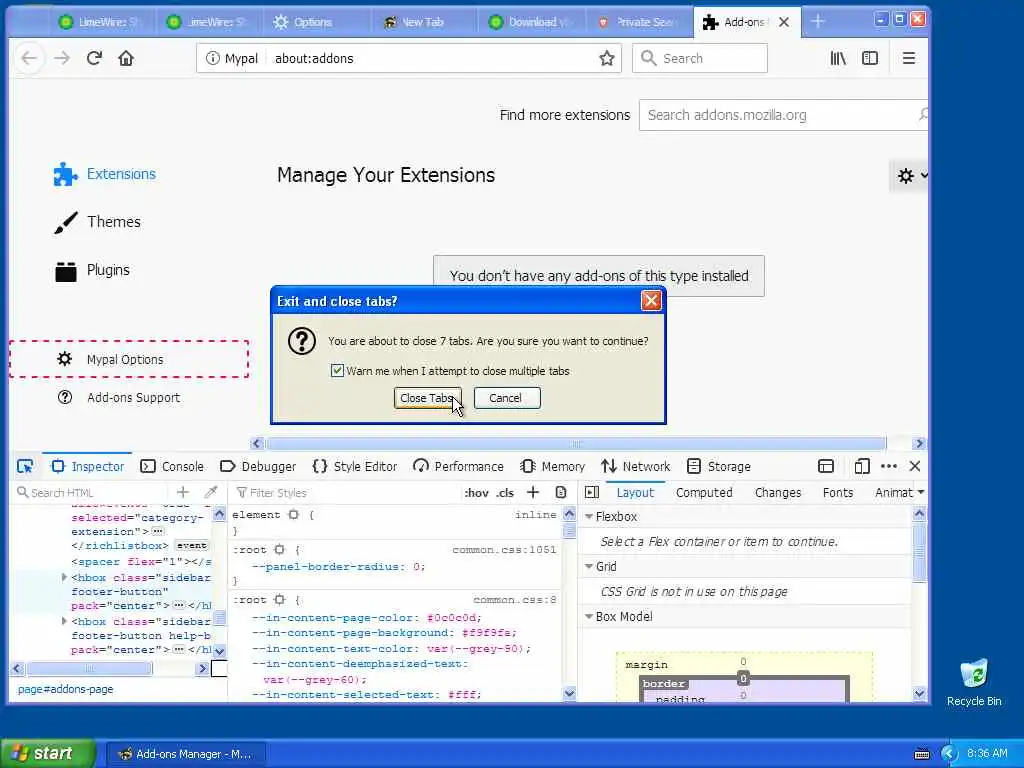The width and height of the screenshot is (1024, 768).
Task: Collapse the Flexbox section
Action: pyautogui.click(x=589, y=517)
